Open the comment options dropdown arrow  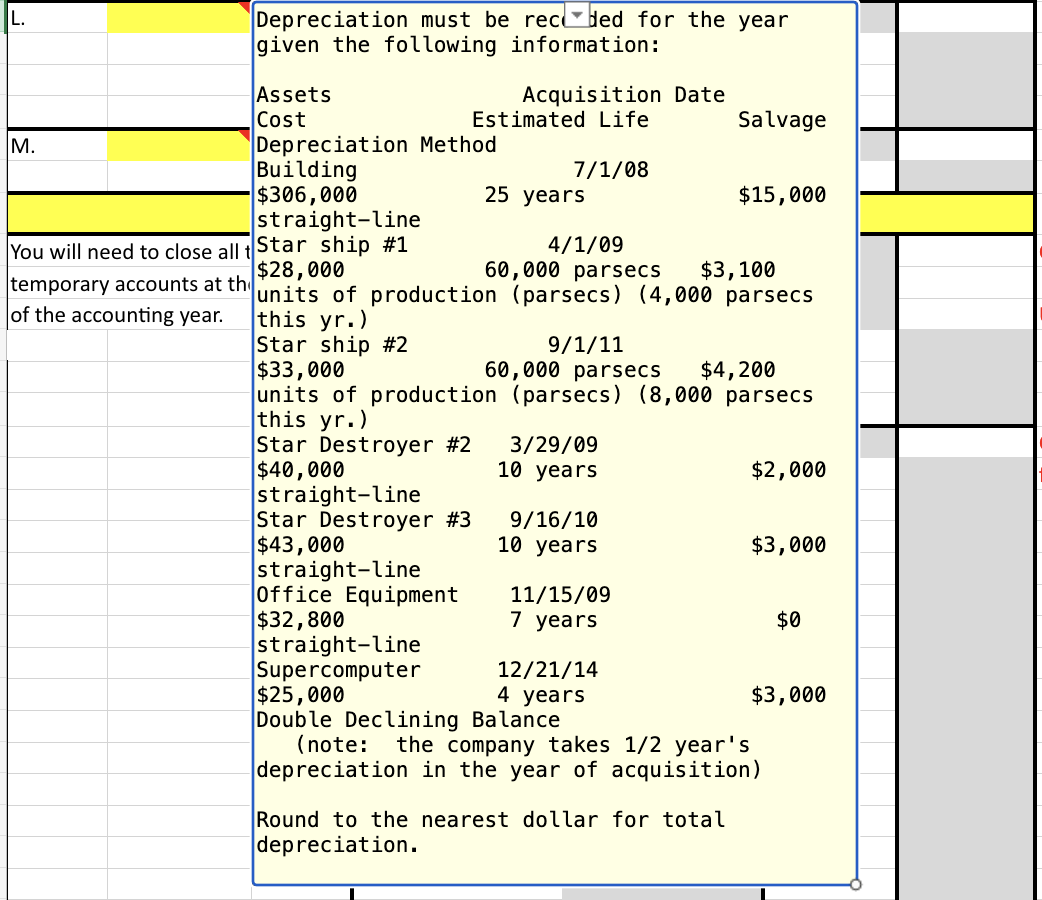(x=576, y=12)
